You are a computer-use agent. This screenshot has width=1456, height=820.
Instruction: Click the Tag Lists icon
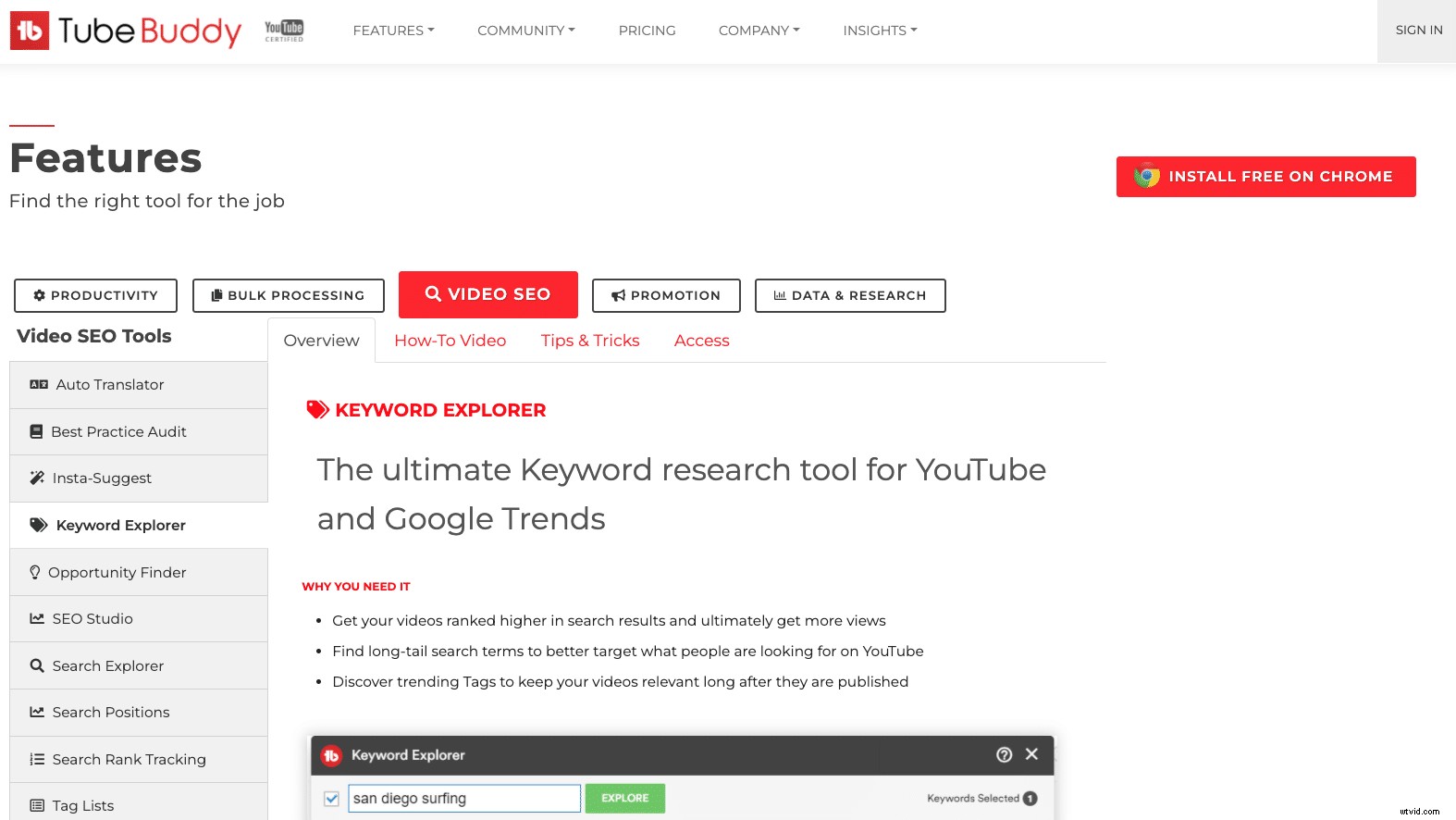tap(37, 805)
